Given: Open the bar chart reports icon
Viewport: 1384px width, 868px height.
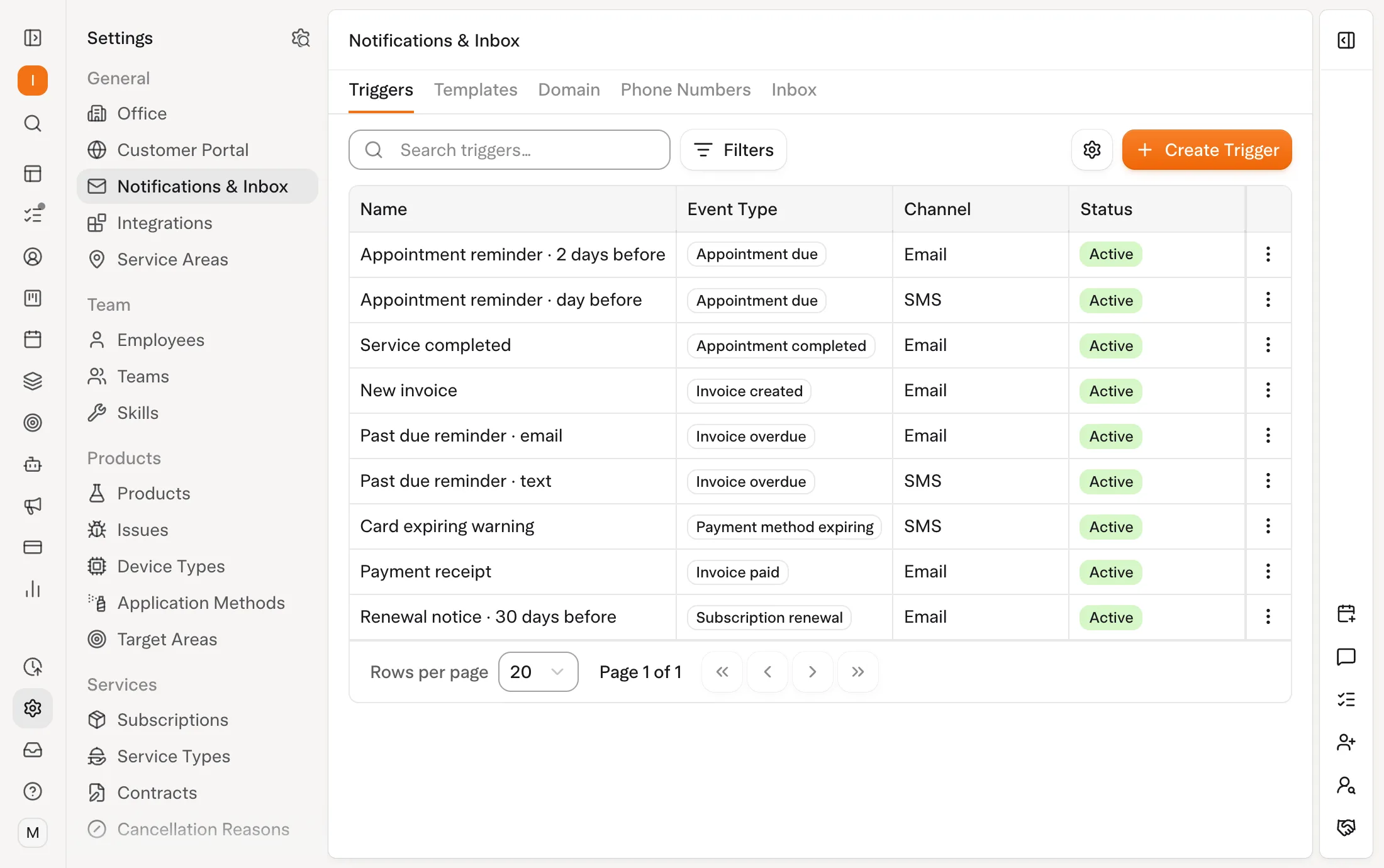Looking at the screenshot, I should click(33, 589).
